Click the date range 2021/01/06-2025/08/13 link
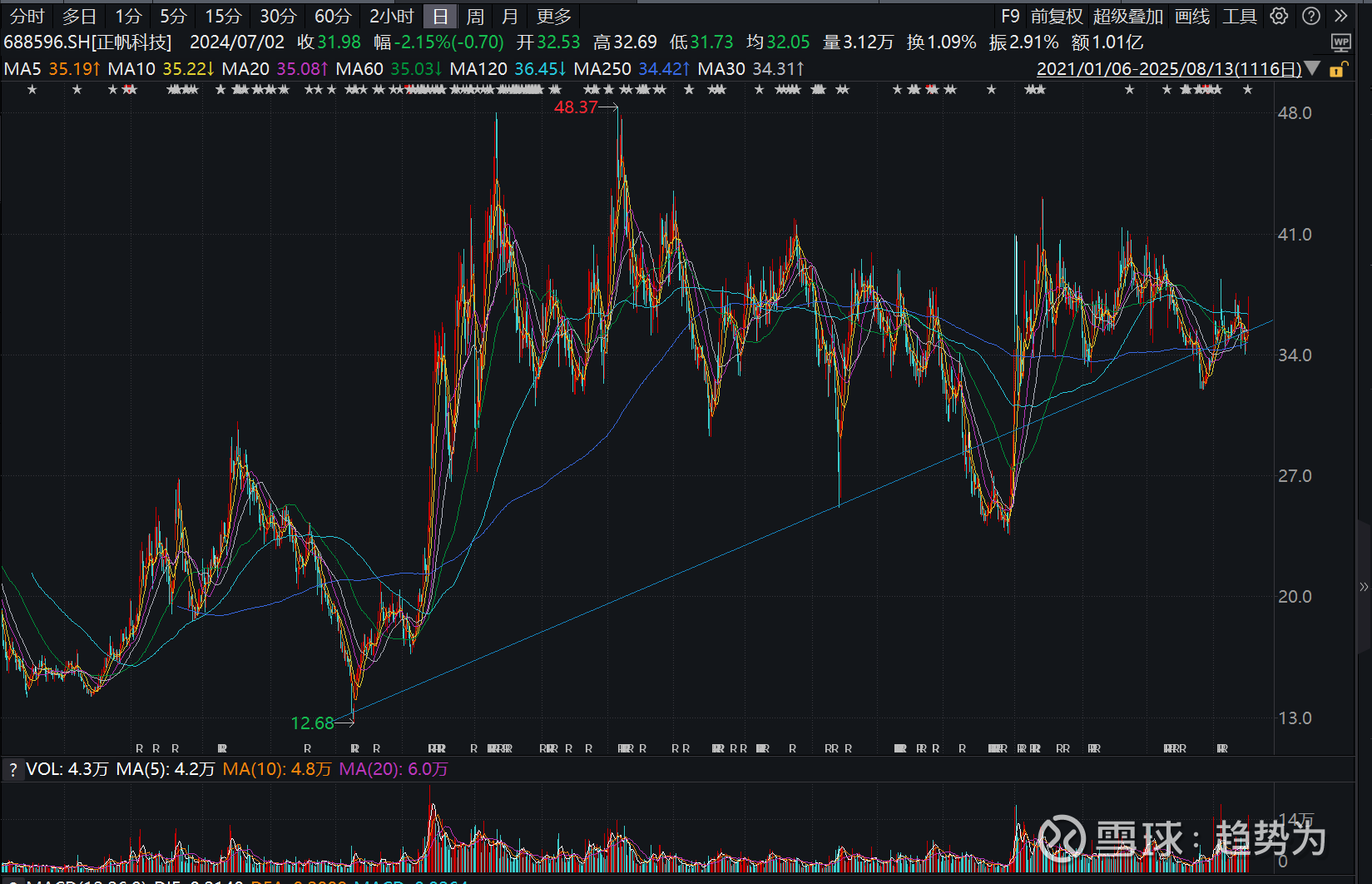Image resolution: width=1372 pixels, height=884 pixels. click(1168, 69)
